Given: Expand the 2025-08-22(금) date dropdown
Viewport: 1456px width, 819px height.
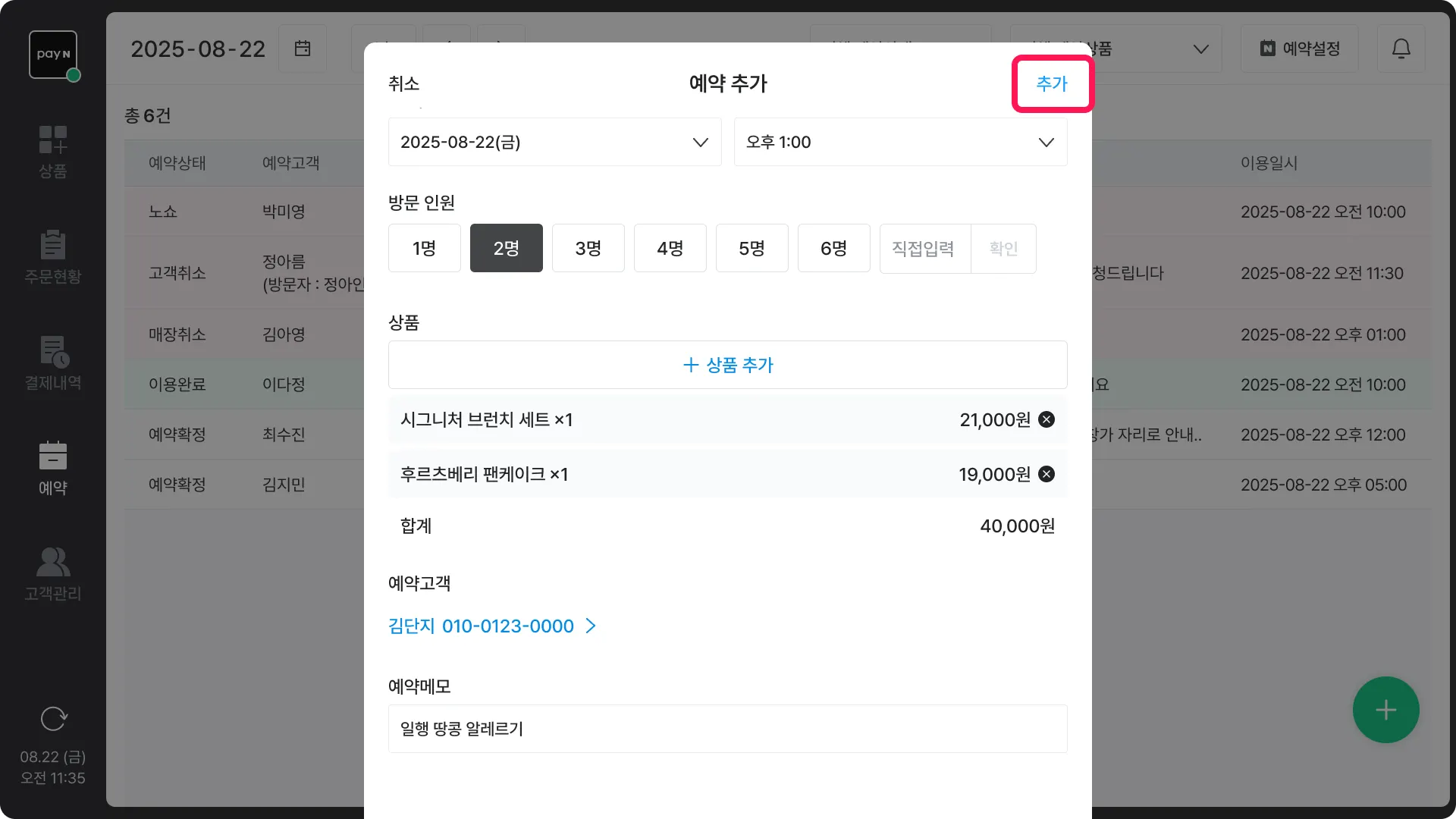Looking at the screenshot, I should click(554, 142).
